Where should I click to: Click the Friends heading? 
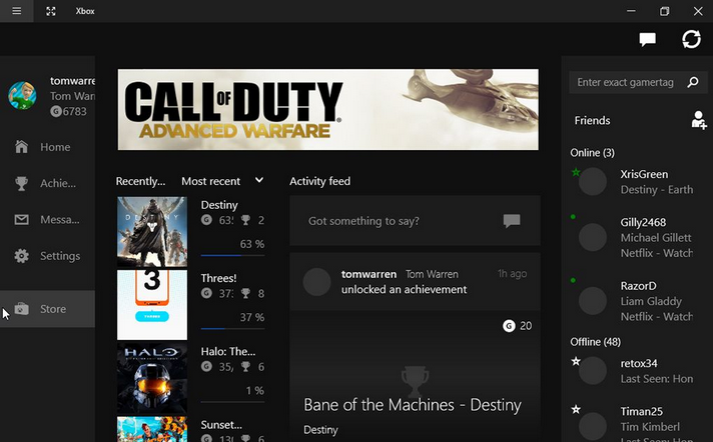(592, 121)
